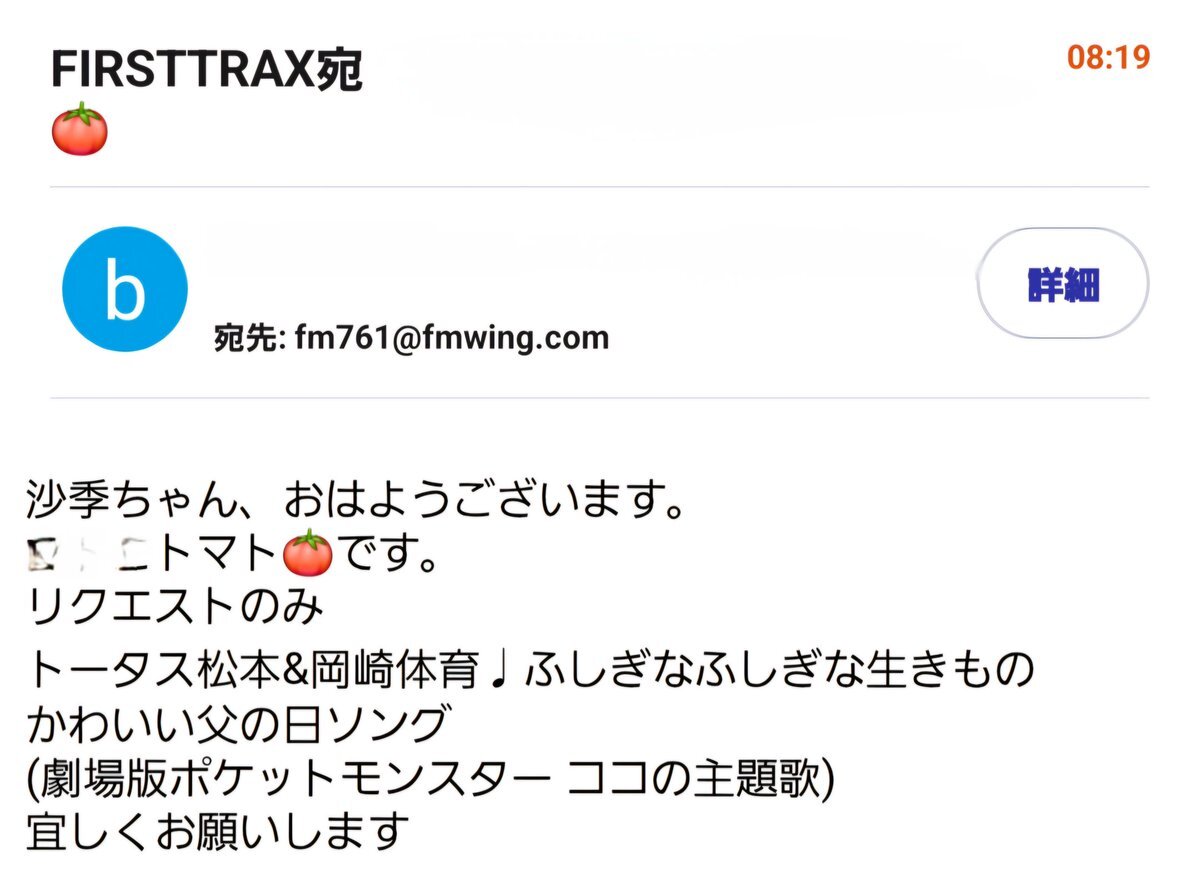Click the リクエストのみ line

pyautogui.click(x=175, y=609)
